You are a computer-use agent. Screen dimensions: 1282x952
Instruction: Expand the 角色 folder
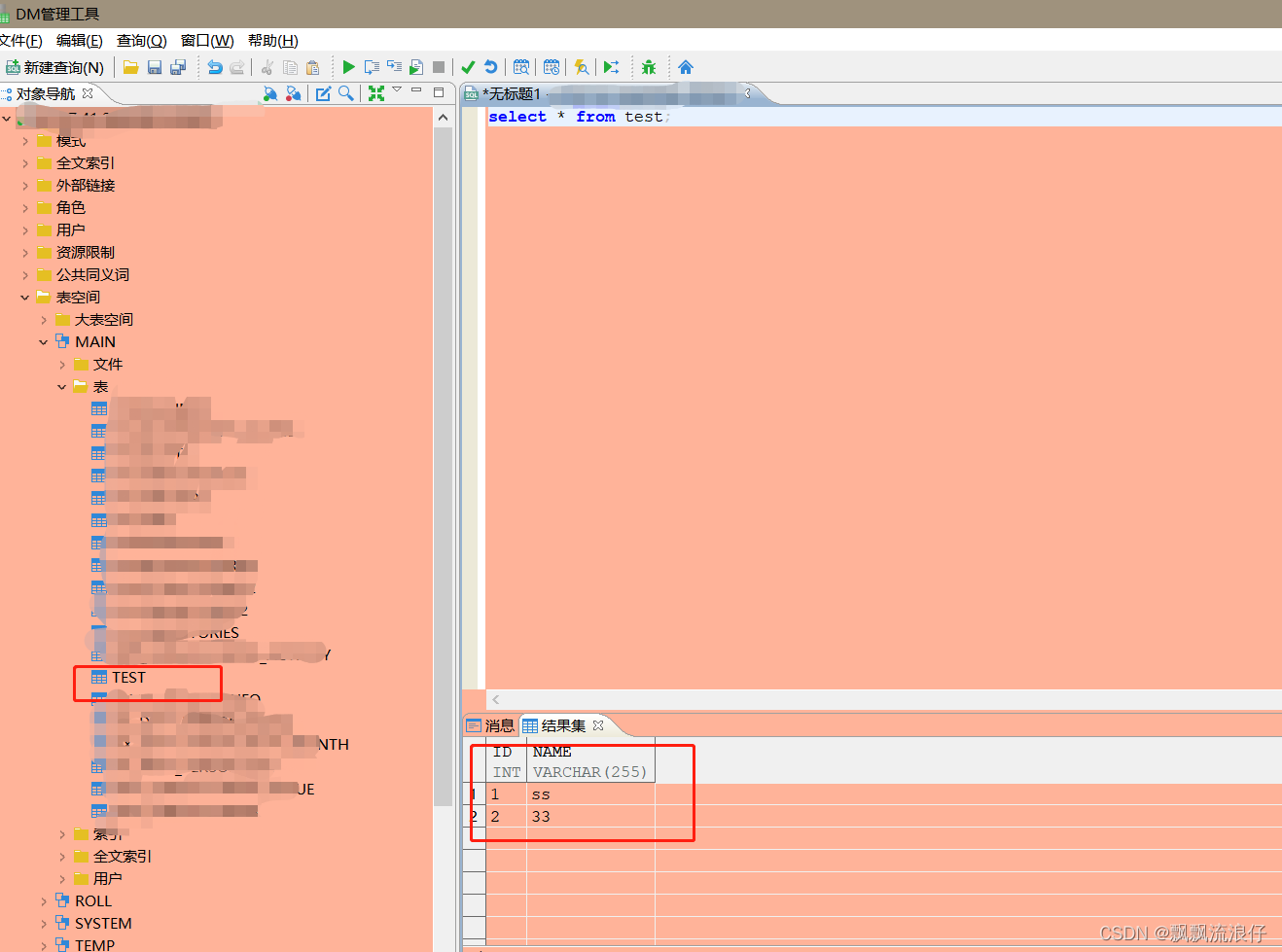point(25,208)
